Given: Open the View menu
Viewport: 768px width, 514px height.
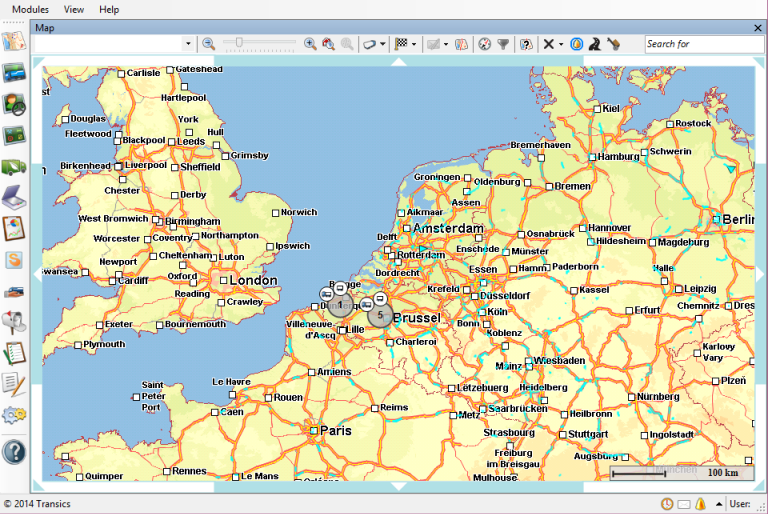Looking at the screenshot, I should pos(74,9).
